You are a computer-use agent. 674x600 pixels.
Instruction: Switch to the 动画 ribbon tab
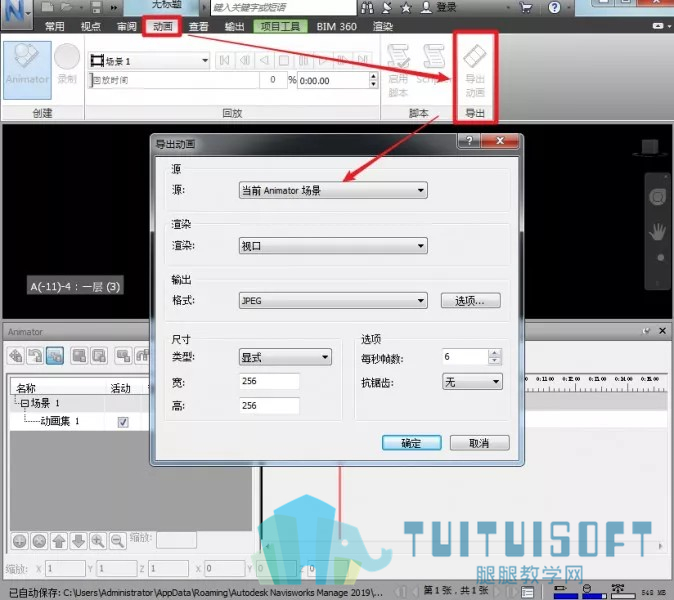pos(162,27)
